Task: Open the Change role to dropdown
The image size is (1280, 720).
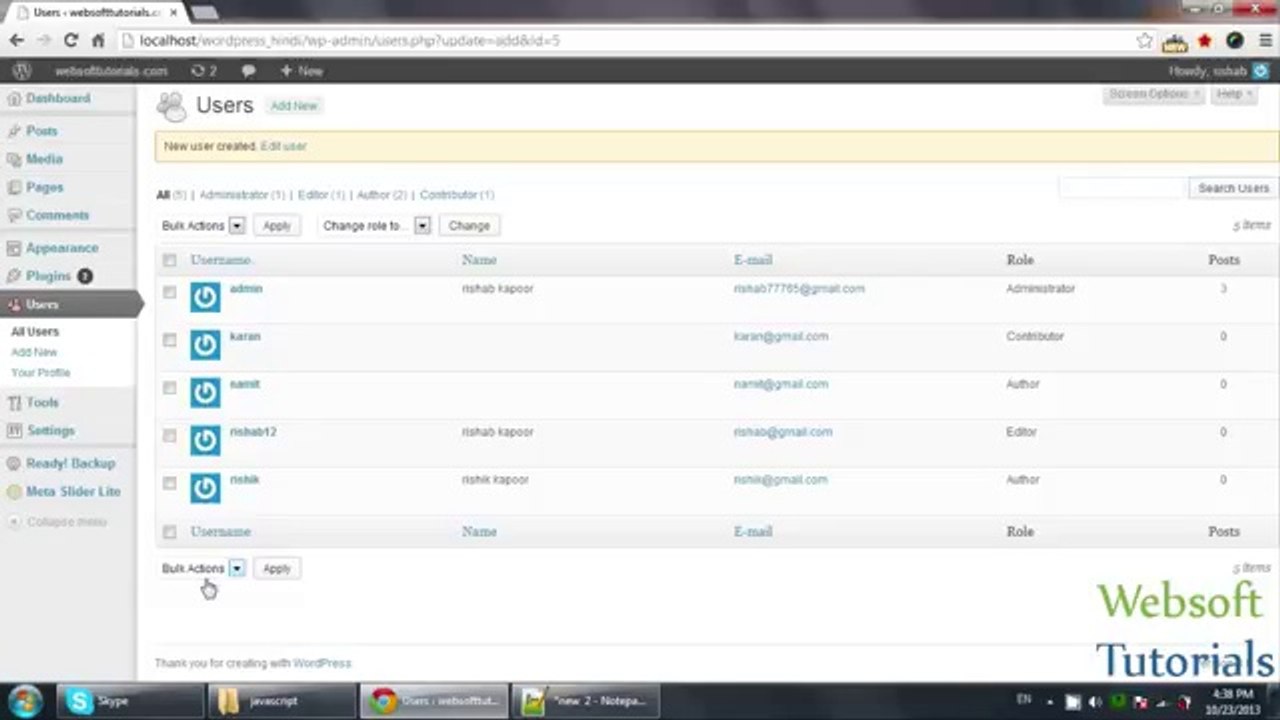Action: pos(376,226)
